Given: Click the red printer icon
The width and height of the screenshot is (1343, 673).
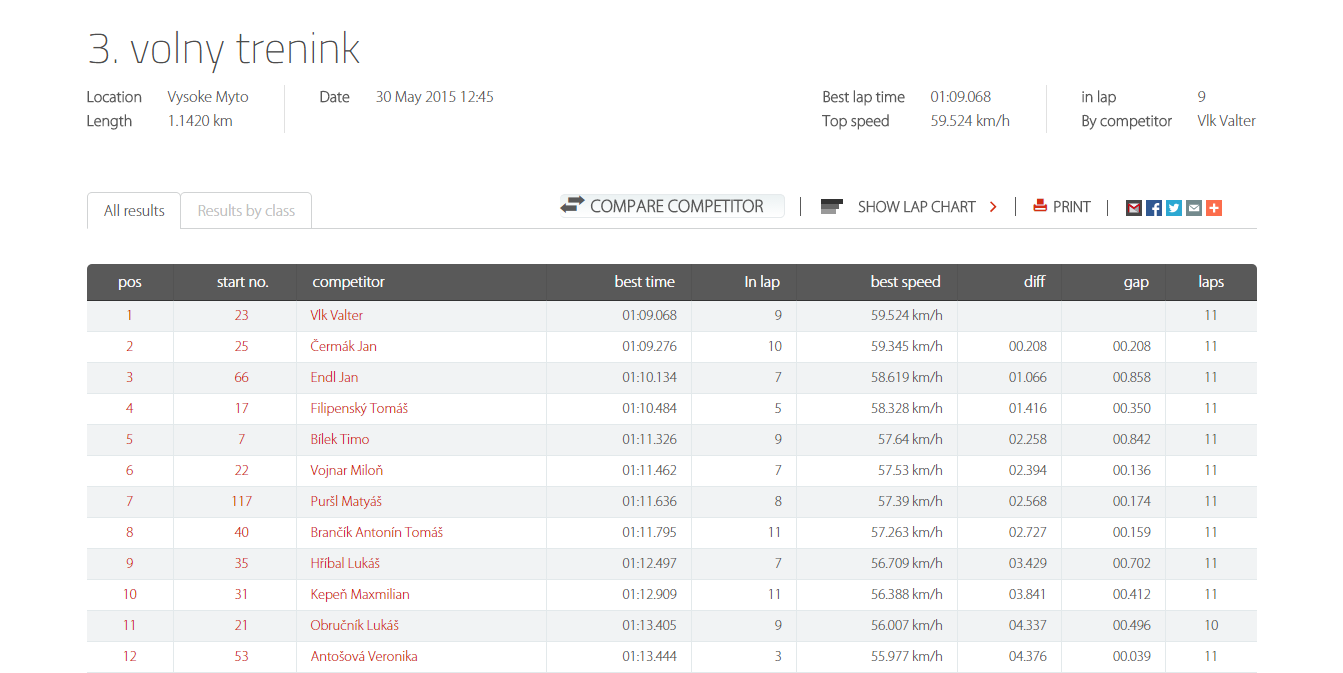Looking at the screenshot, I should pos(1040,206).
